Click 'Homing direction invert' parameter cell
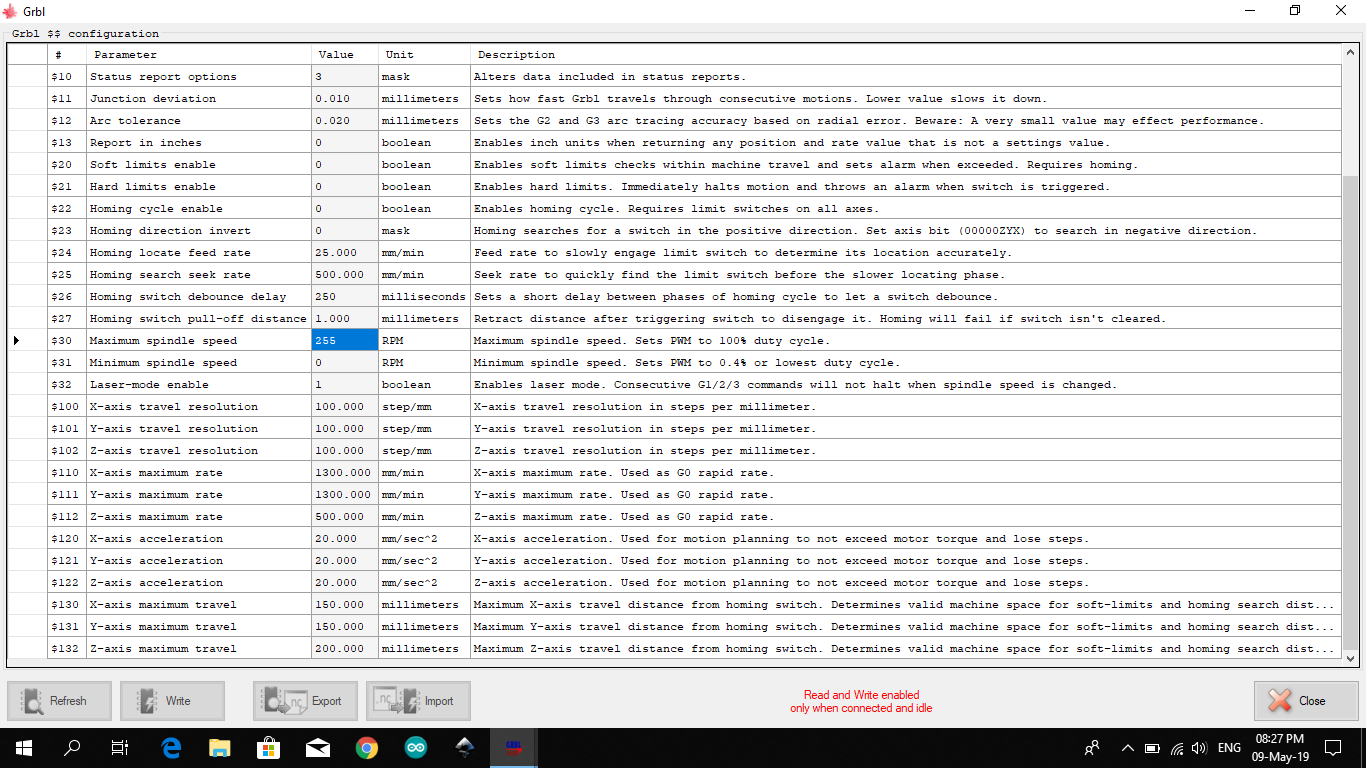Image resolution: width=1366 pixels, height=768 pixels. (x=199, y=231)
